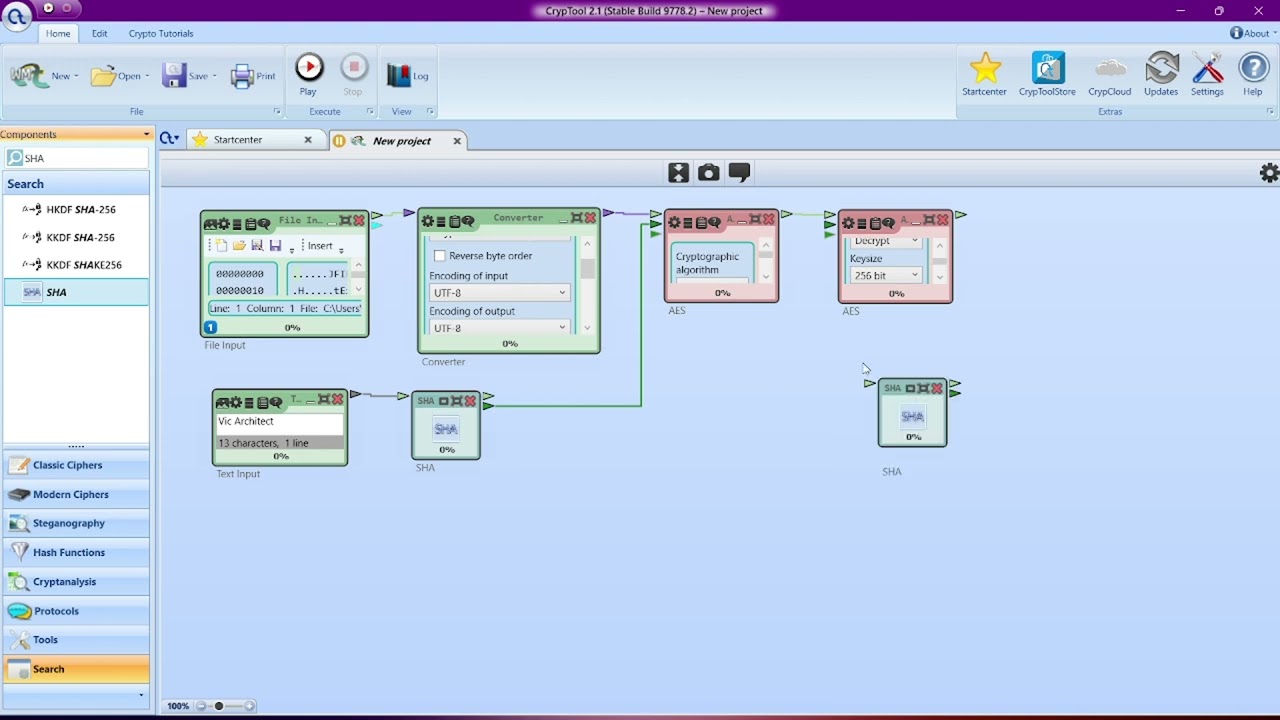Open the Encoding of output dropdown
This screenshot has width=1280, height=720.
coord(499,328)
